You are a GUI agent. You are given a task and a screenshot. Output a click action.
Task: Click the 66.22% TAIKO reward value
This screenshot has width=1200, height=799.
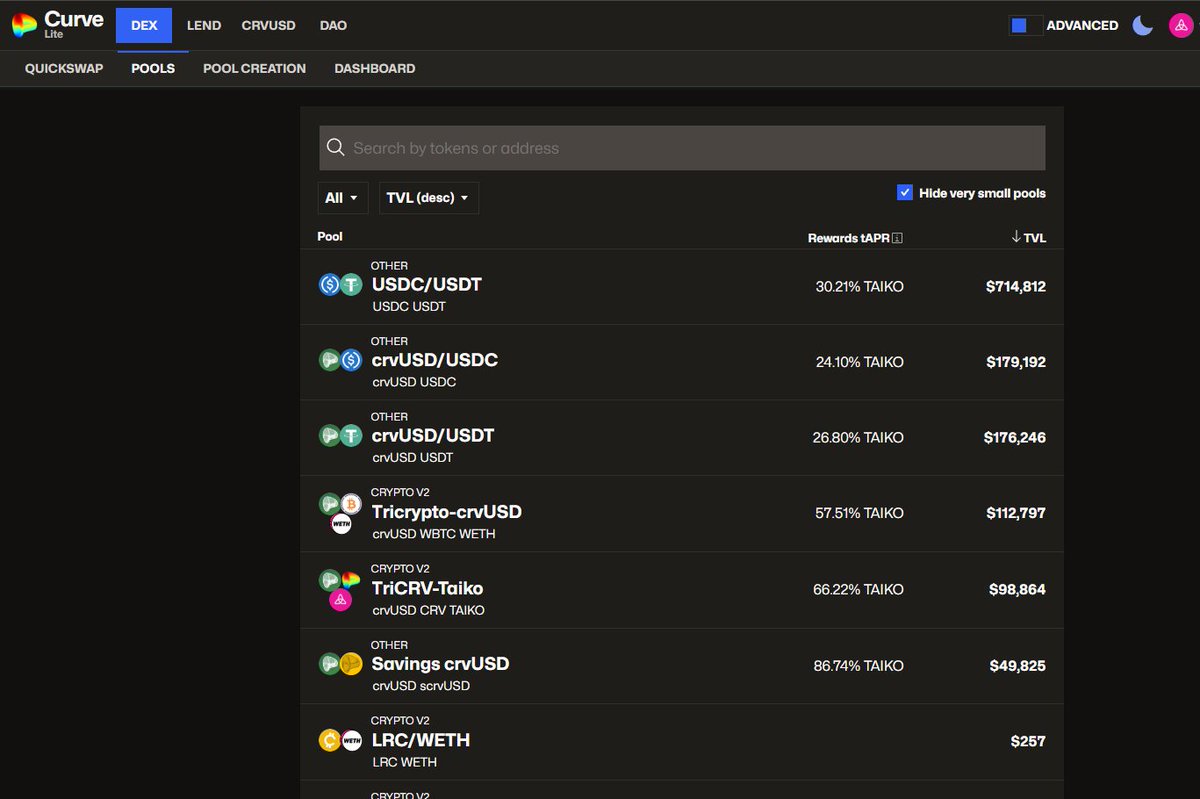click(859, 590)
